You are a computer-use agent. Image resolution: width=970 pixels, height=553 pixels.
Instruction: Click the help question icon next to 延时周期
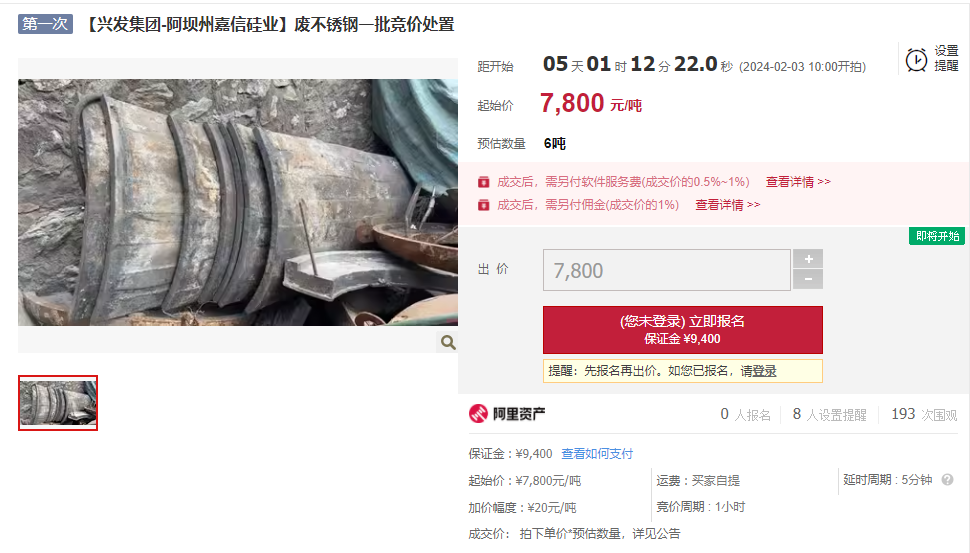click(947, 479)
